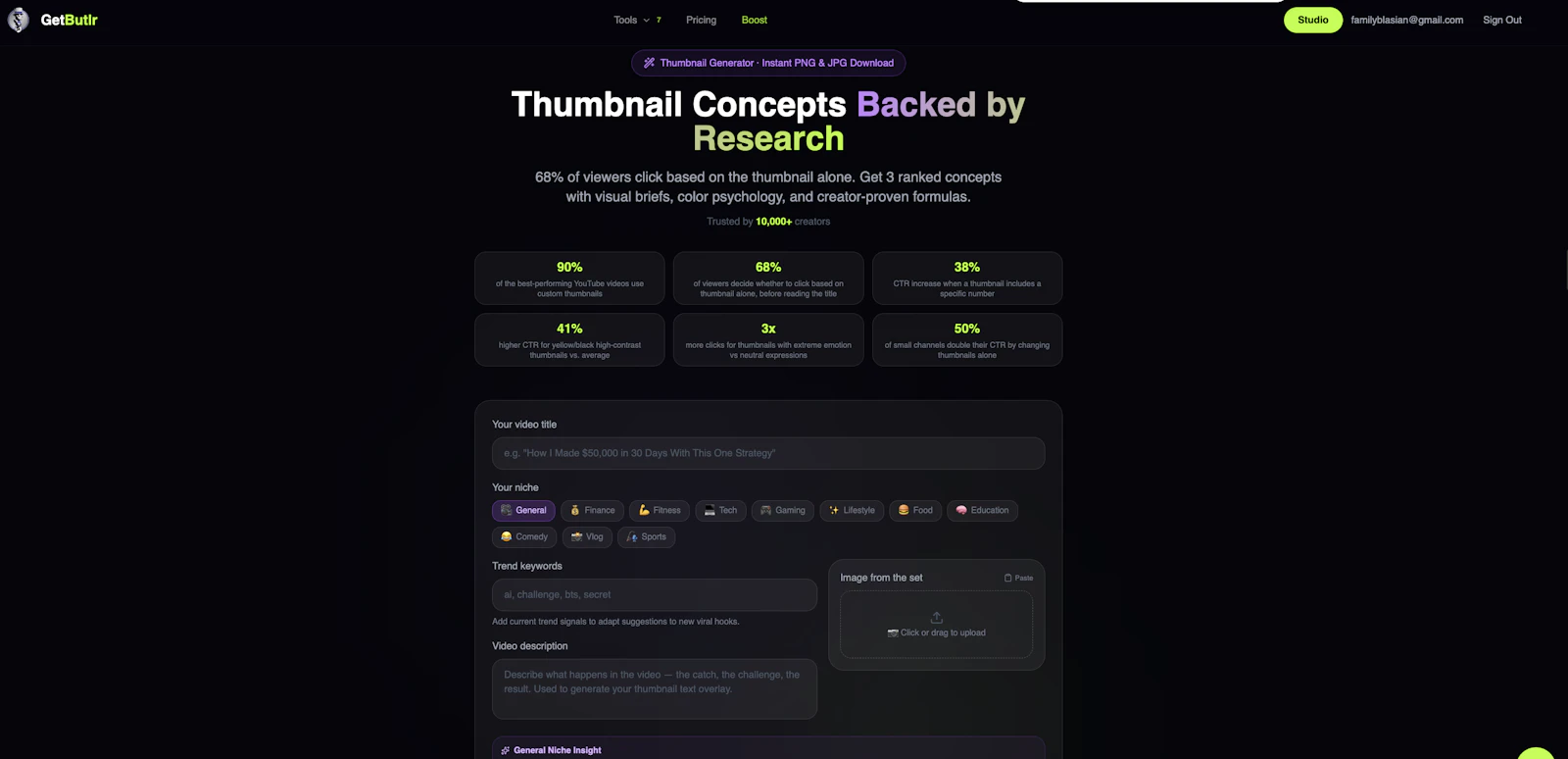Screen dimensions: 1568x759
Task: Click the green chat bubble at bottom corner
Action: tap(1536, 753)
